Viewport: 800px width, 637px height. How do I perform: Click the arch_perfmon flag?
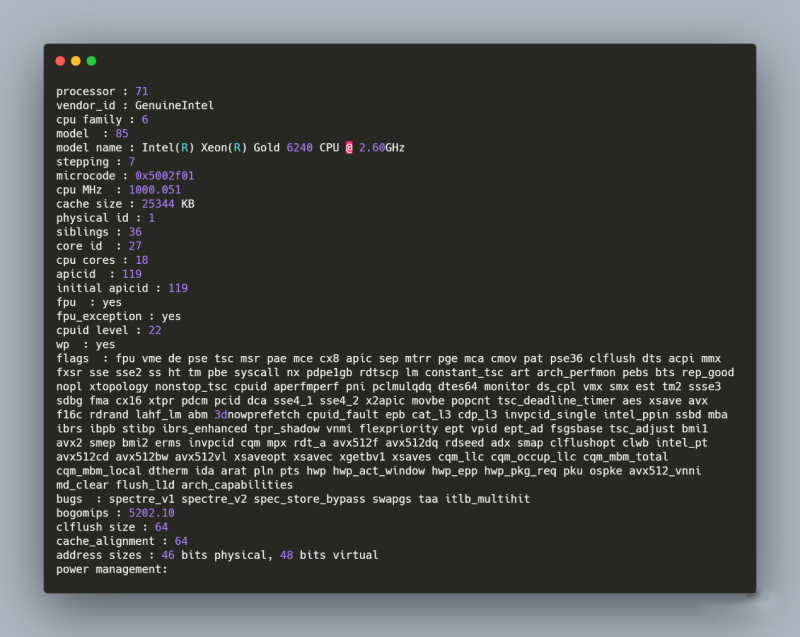[576, 373]
